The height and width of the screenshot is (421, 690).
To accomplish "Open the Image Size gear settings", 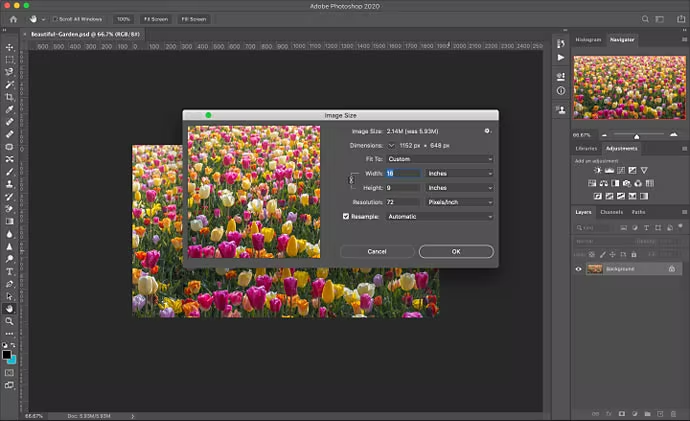I will point(487,131).
